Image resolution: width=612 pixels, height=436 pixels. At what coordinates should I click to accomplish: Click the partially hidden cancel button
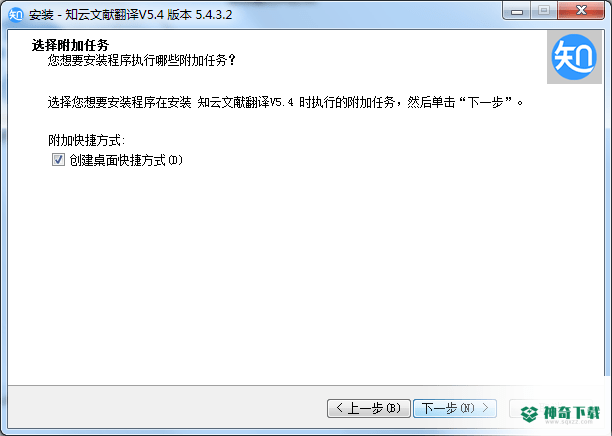[x=550, y=408]
